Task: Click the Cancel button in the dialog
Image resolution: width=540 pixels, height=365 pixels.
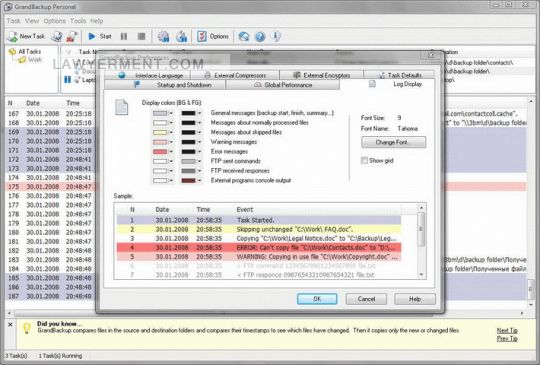Action: (x=366, y=299)
